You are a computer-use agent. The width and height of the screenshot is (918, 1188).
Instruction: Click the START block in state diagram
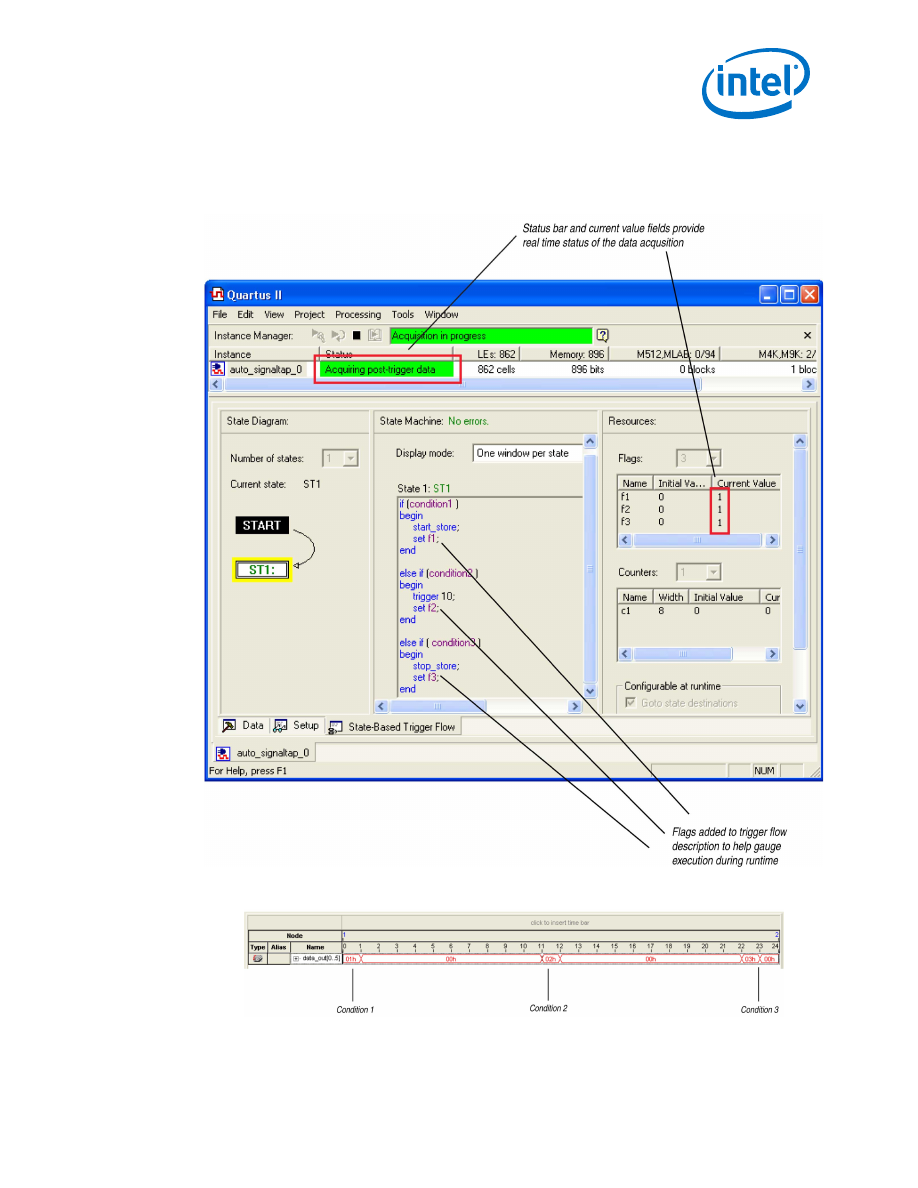(262, 525)
